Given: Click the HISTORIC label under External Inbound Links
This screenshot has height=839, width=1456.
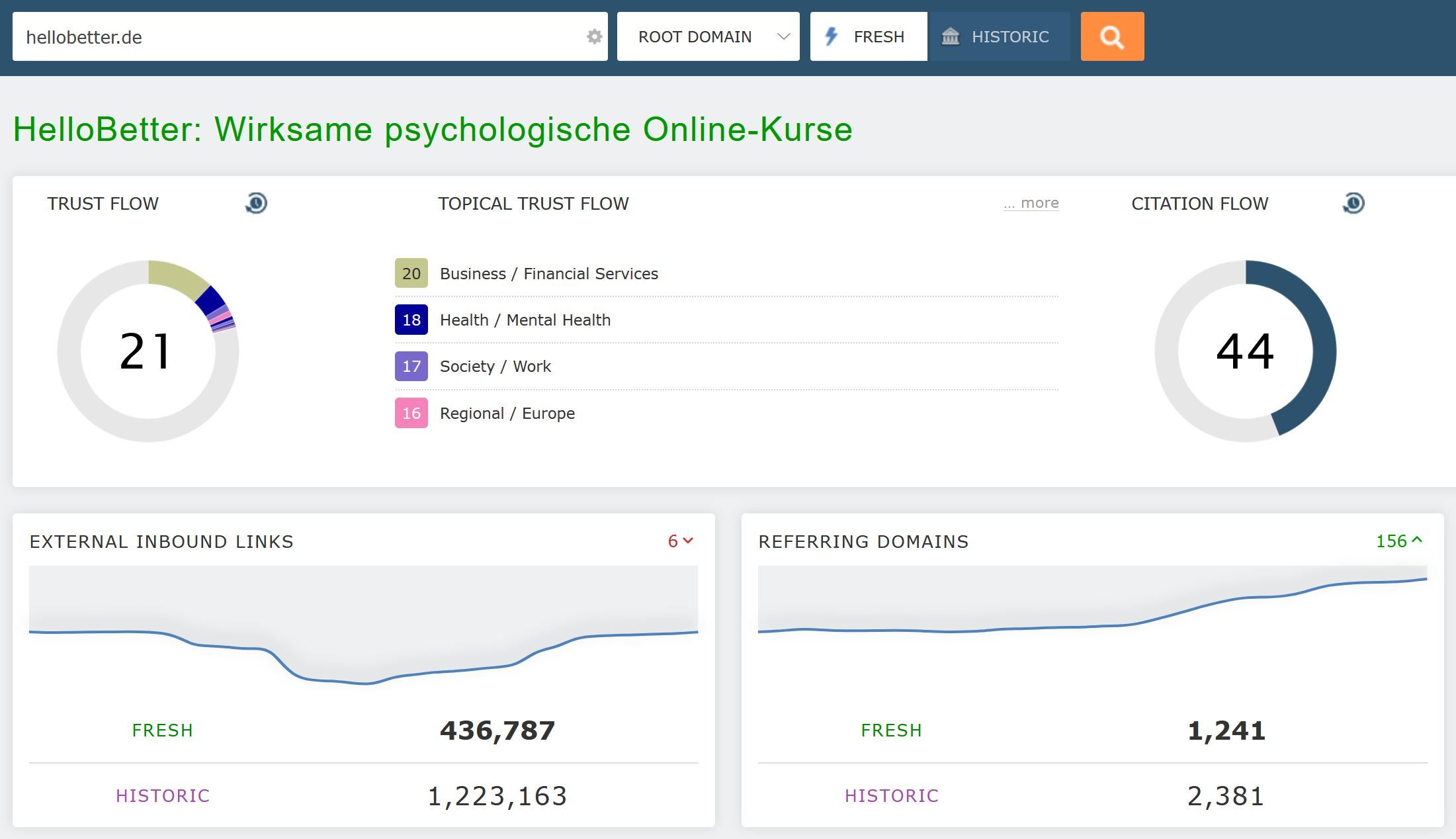Looking at the screenshot, I should click(163, 796).
